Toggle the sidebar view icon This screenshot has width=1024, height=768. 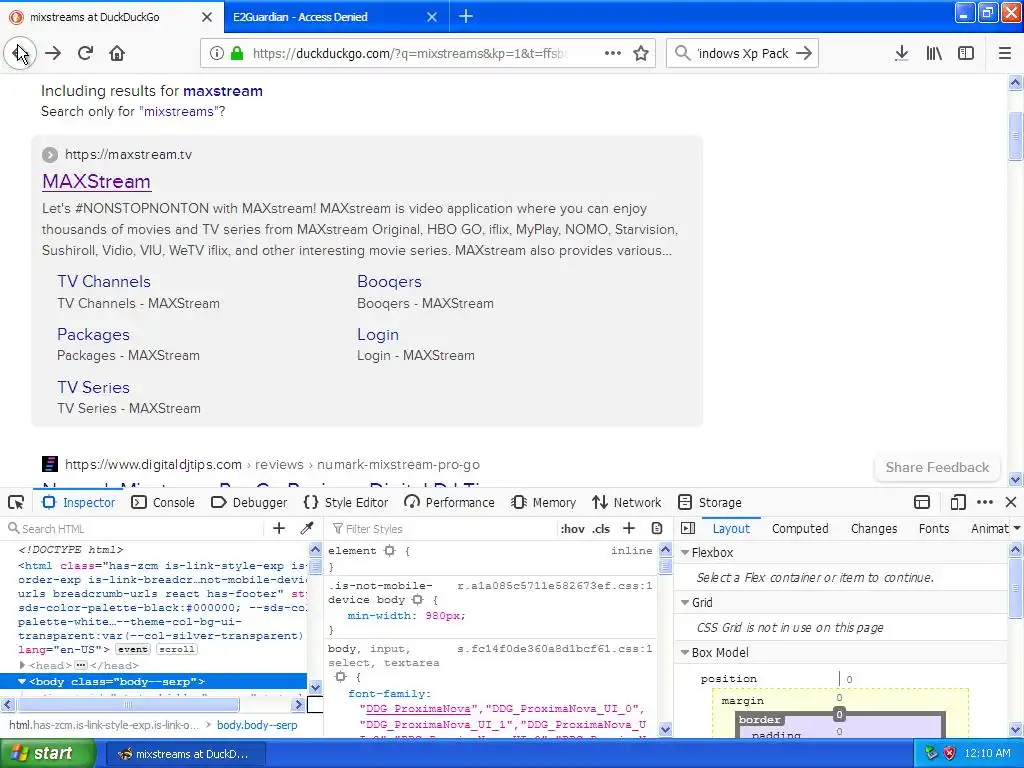tap(966, 53)
